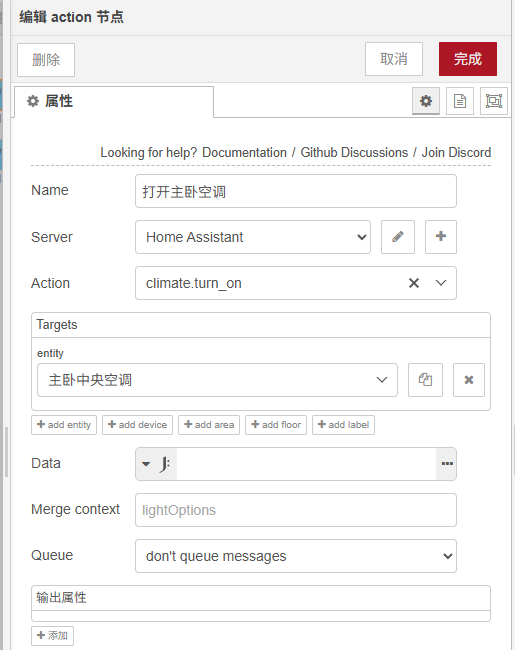
Task: Edit Home Assistant server with pencil icon
Action: [398, 237]
